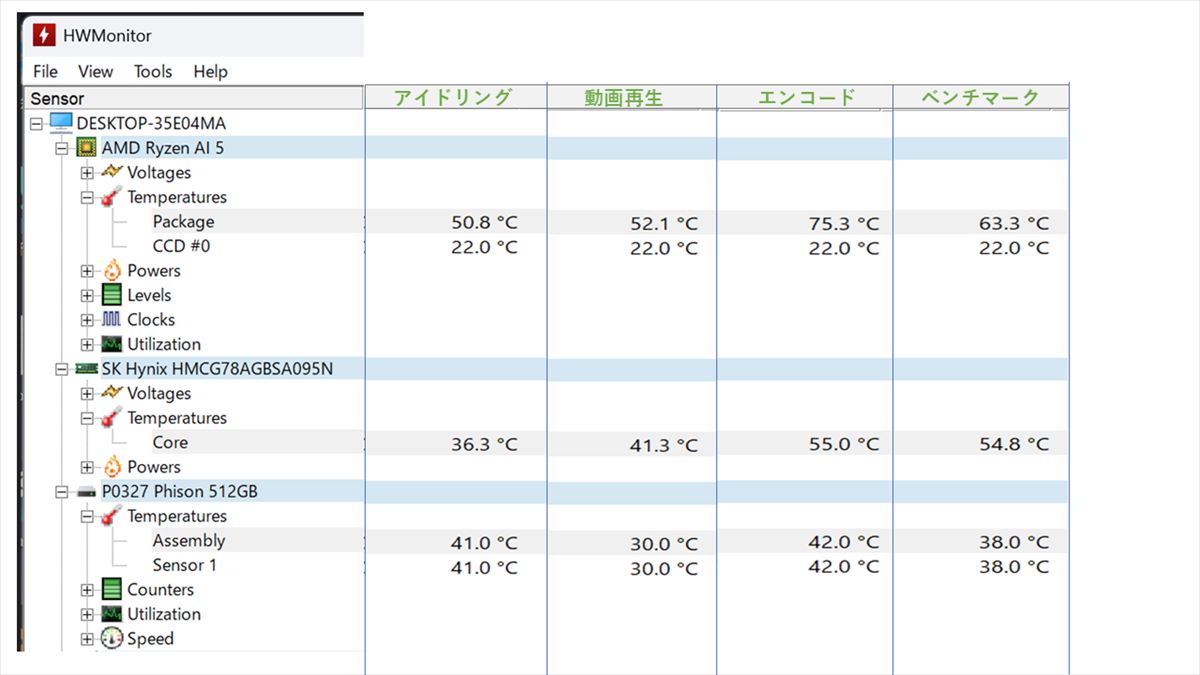This screenshot has width=1200, height=675.
Task: Click the Clocks waveform icon
Action: (x=112, y=320)
